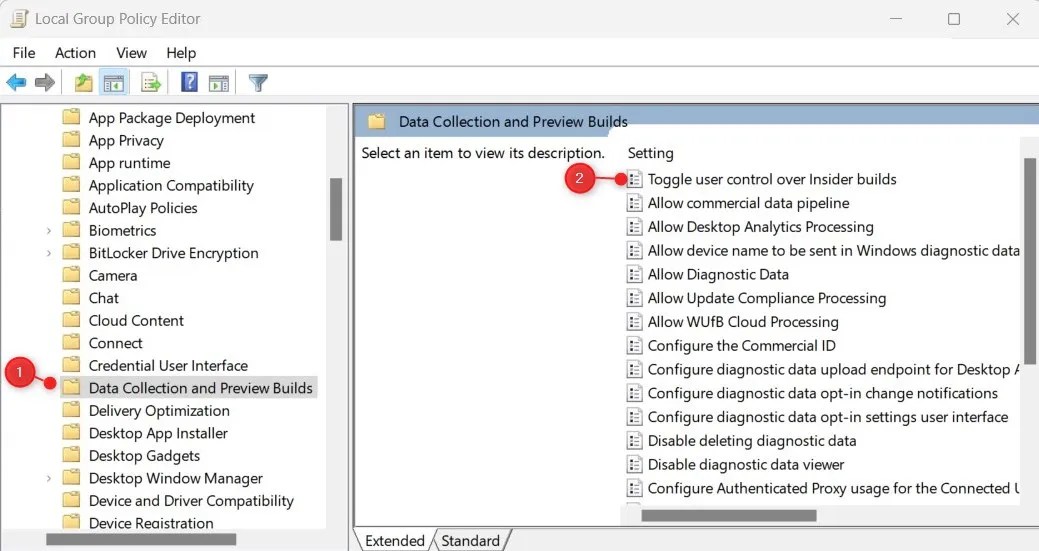Open the Help menu
The width and height of the screenshot is (1039, 551).
point(181,53)
